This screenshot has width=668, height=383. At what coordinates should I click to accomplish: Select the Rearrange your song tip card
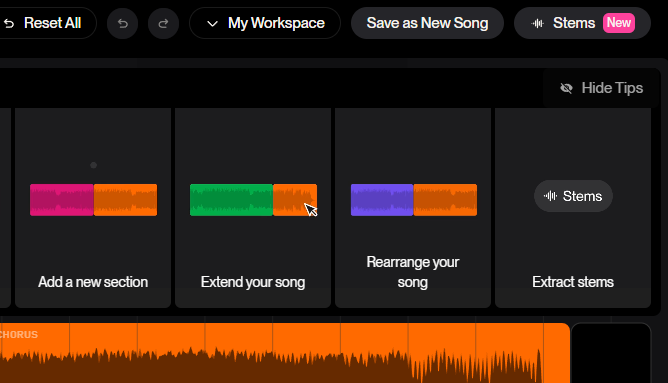[413, 207]
